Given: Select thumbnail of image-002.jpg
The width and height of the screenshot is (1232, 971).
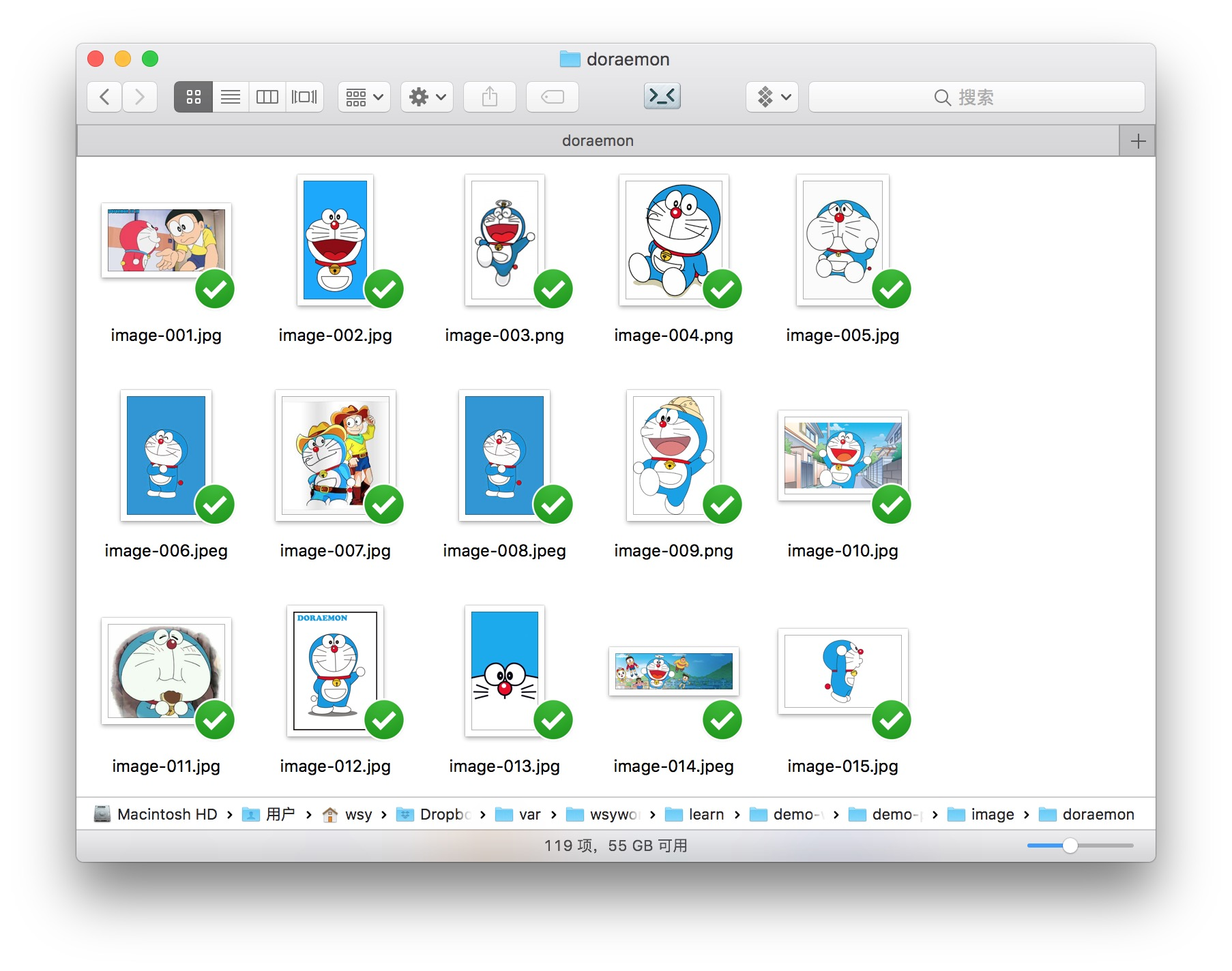Looking at the screenshot, I should (335, 240).
